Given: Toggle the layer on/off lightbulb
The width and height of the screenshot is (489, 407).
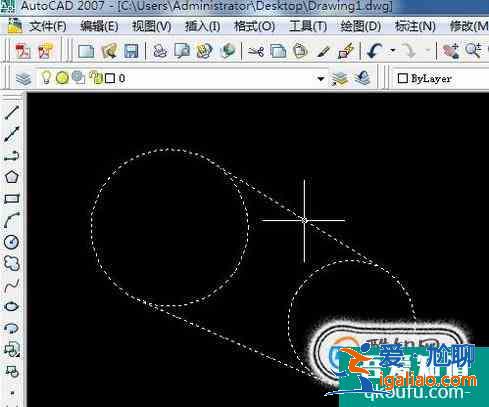Looking at the screenshot, I should pos(46,78).
